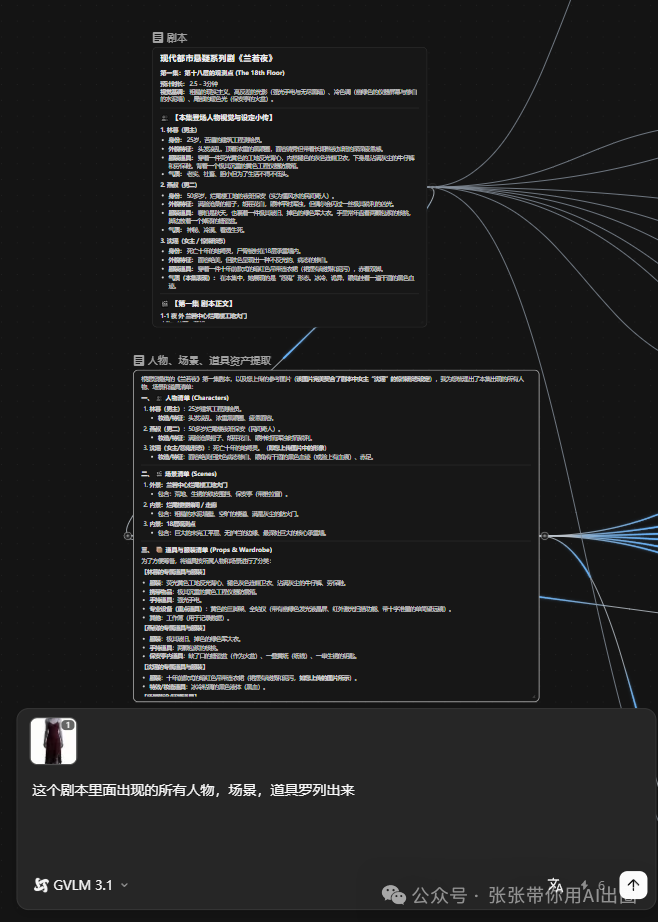Screen dimensions: 658x922
Task: Select the attached dress image thumbnail
Action: [x=52, y=741]
